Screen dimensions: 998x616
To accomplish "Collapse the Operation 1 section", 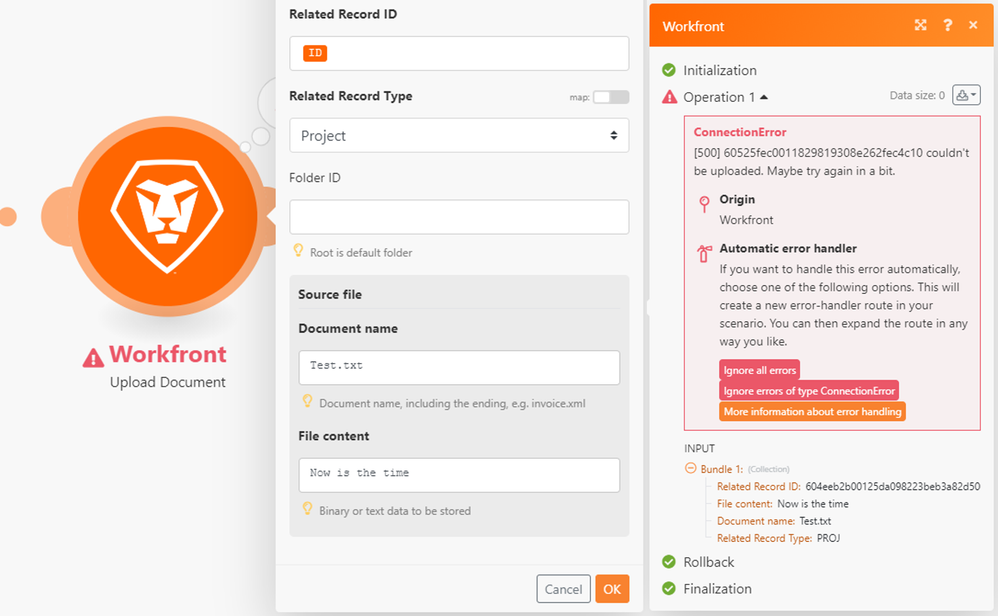I will coord(764,97).
